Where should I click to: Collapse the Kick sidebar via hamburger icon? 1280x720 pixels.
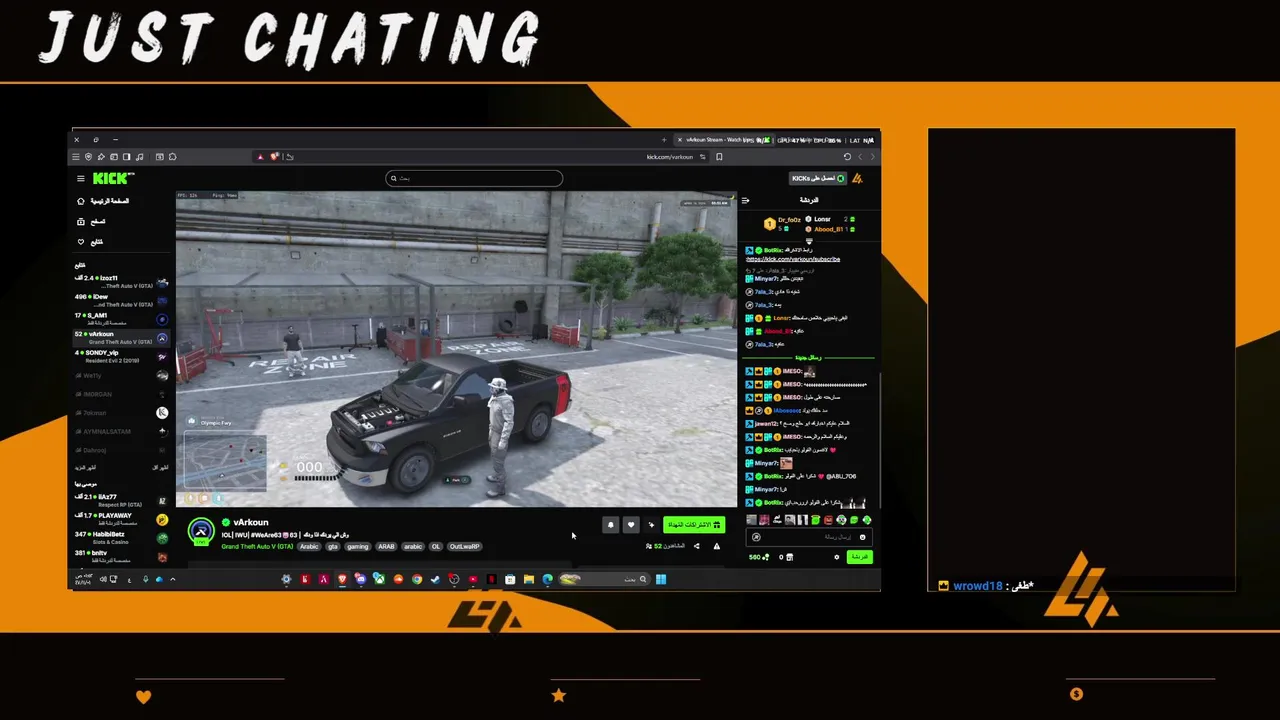(81, 178)
